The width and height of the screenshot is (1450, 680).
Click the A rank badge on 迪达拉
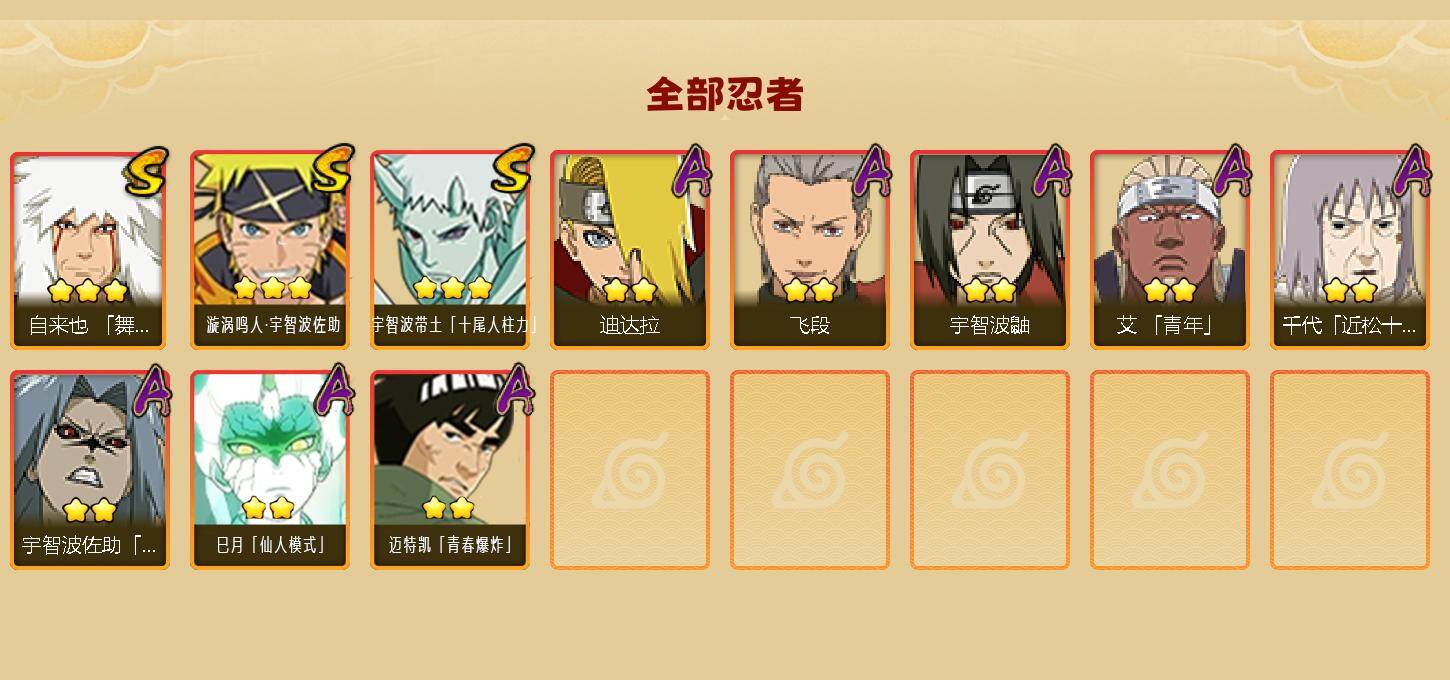tap(692, 171)
